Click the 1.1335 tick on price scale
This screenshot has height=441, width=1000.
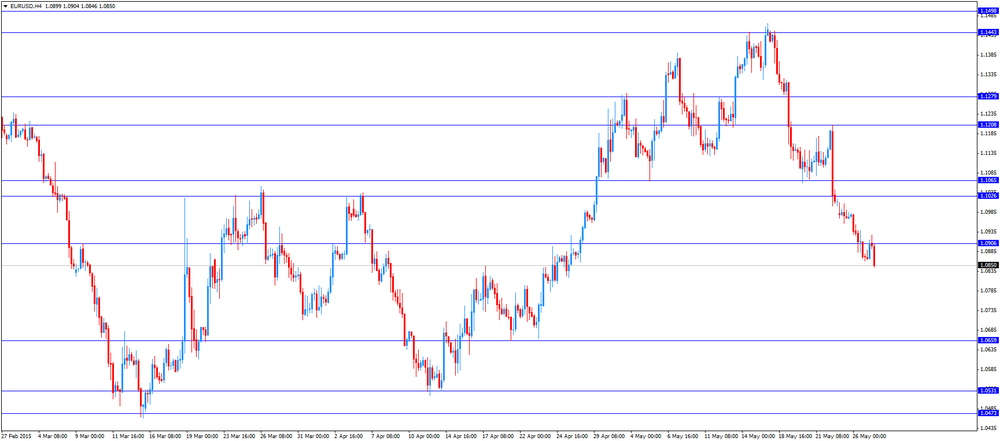click(x=988, y=74)
